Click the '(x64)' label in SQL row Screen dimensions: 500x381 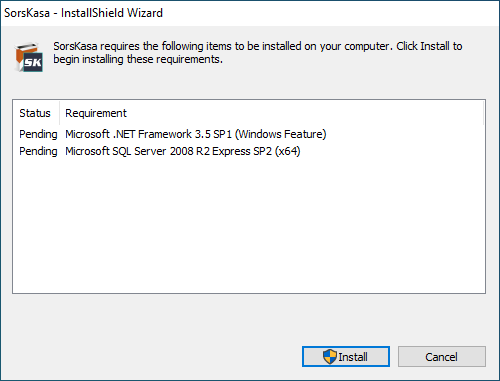click(288, 151)
